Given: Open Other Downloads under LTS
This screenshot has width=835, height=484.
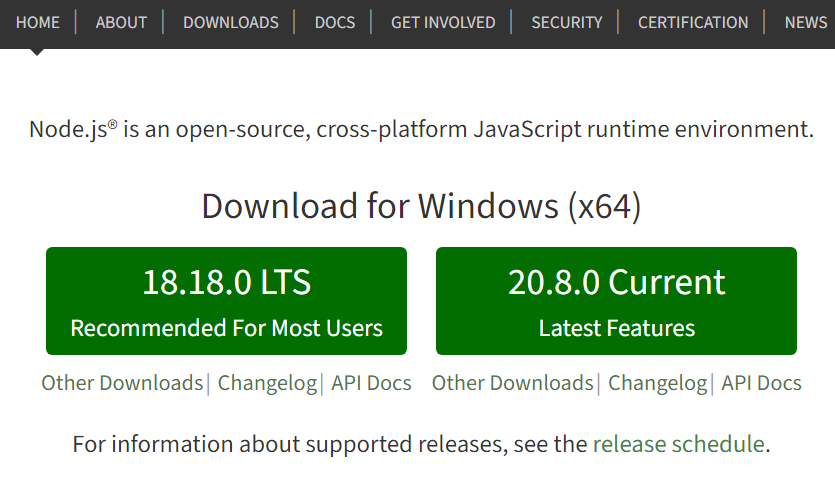Looking at the screenshot, I should coord(122,383).
